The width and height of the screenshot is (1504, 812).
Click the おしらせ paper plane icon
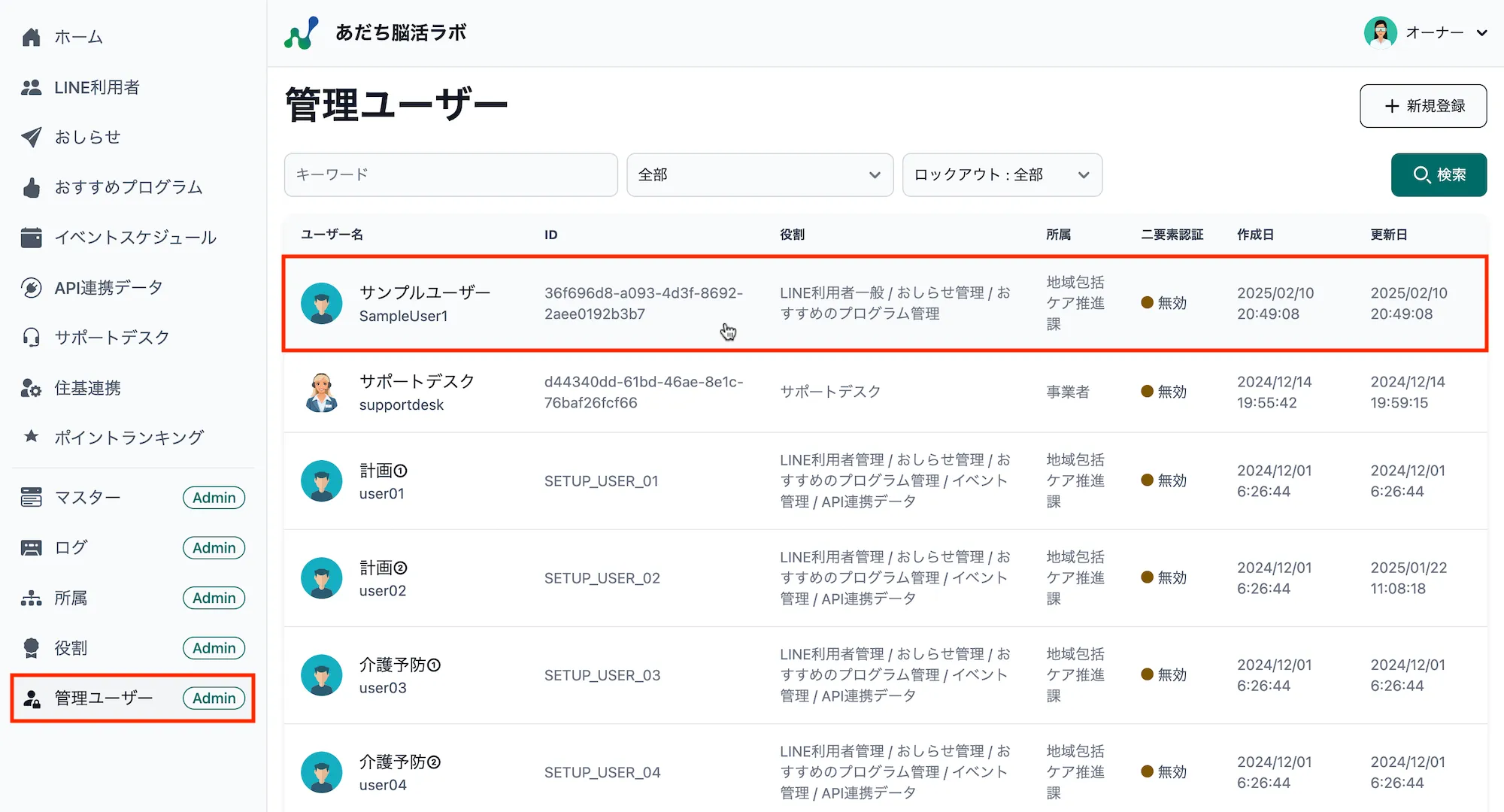click(x=31, y=137)
